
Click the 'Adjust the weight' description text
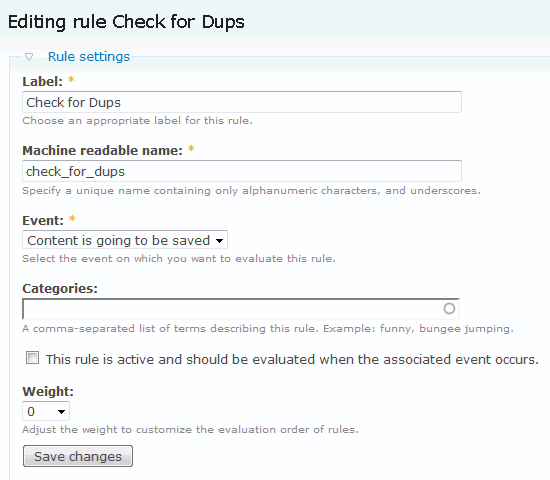click(190, 429)
